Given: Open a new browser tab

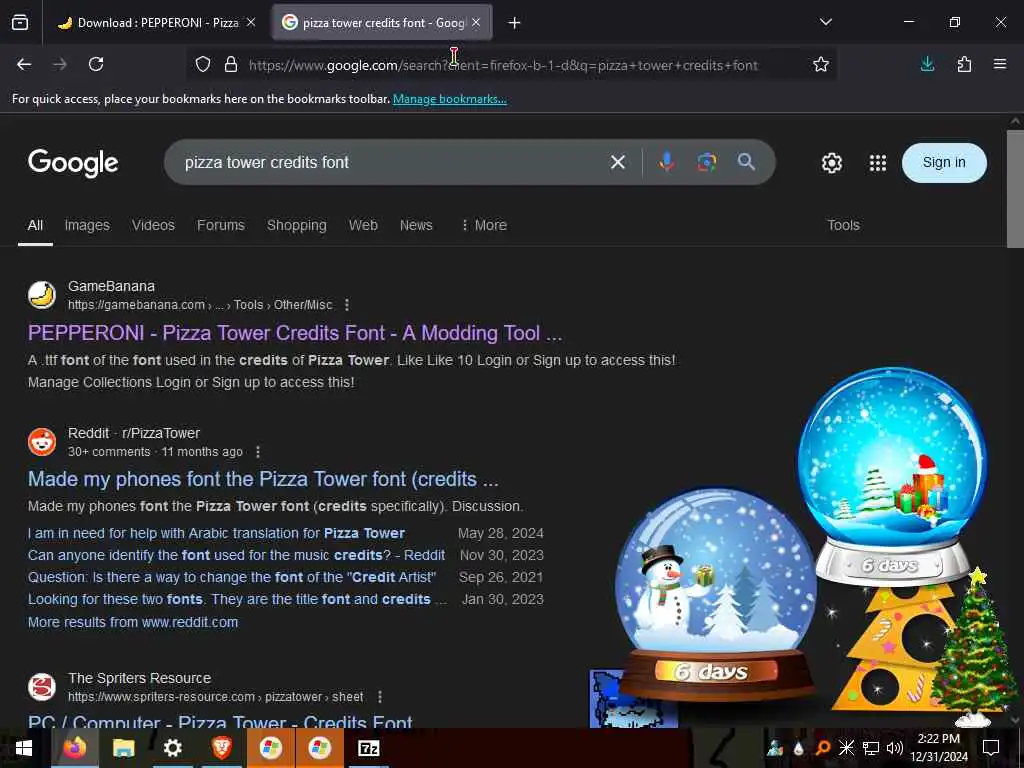Looking at the screenshot, I should [515, 23].
